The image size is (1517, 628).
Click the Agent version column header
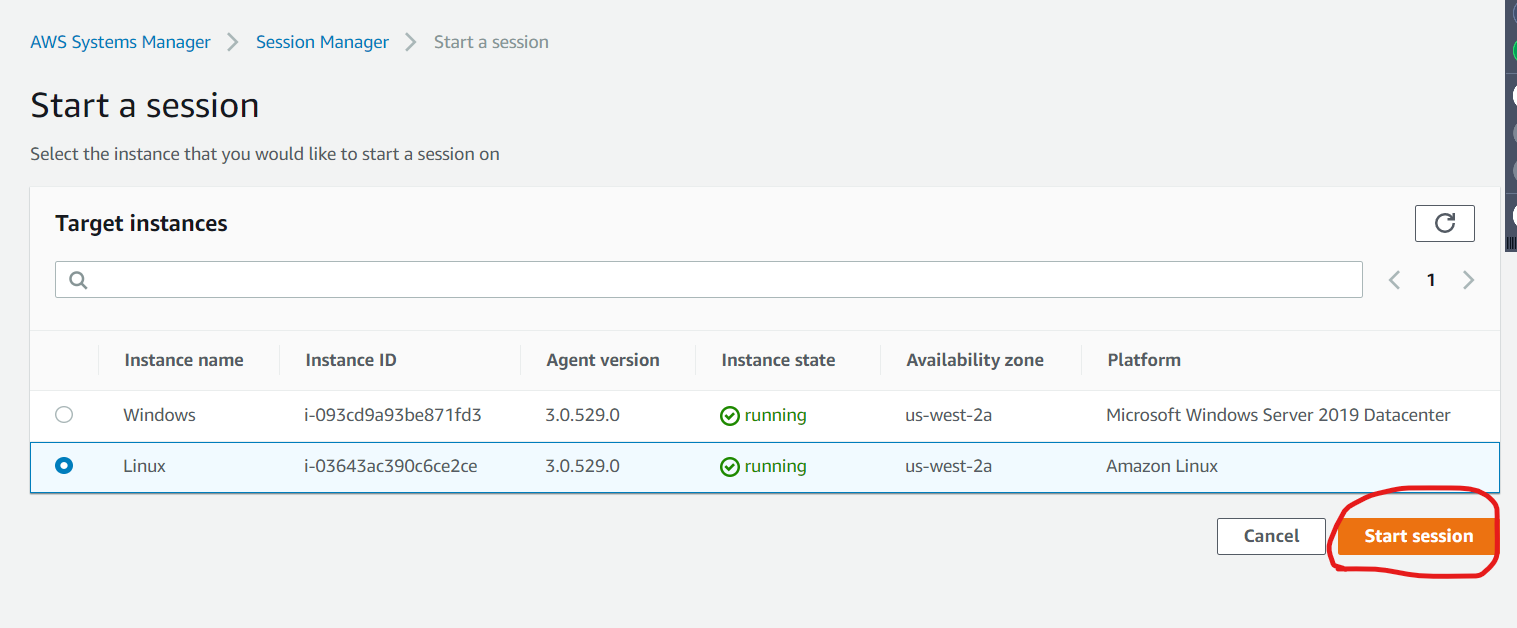[x=603, y=360]
